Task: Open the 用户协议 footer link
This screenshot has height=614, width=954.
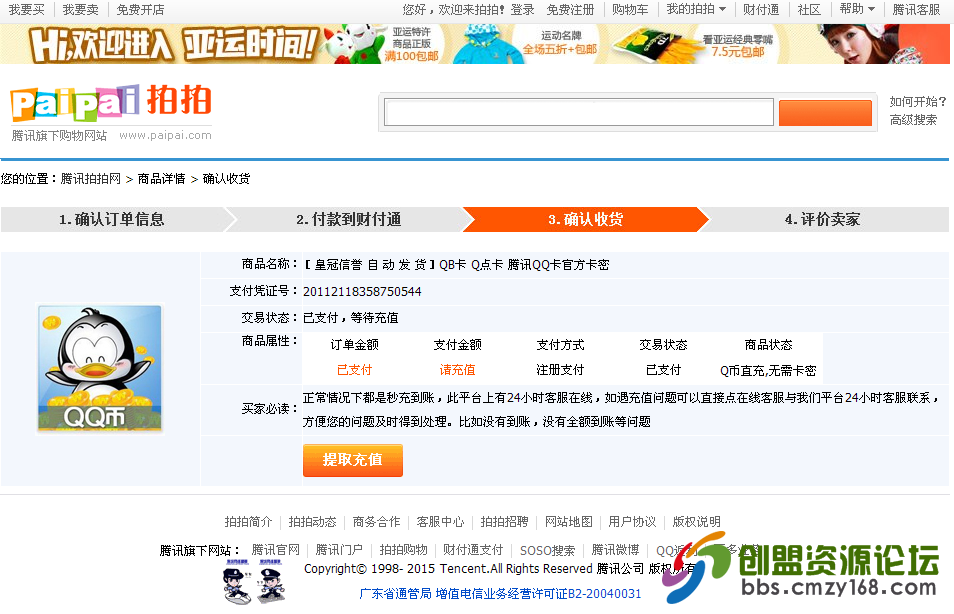Action: coord(632,522)
